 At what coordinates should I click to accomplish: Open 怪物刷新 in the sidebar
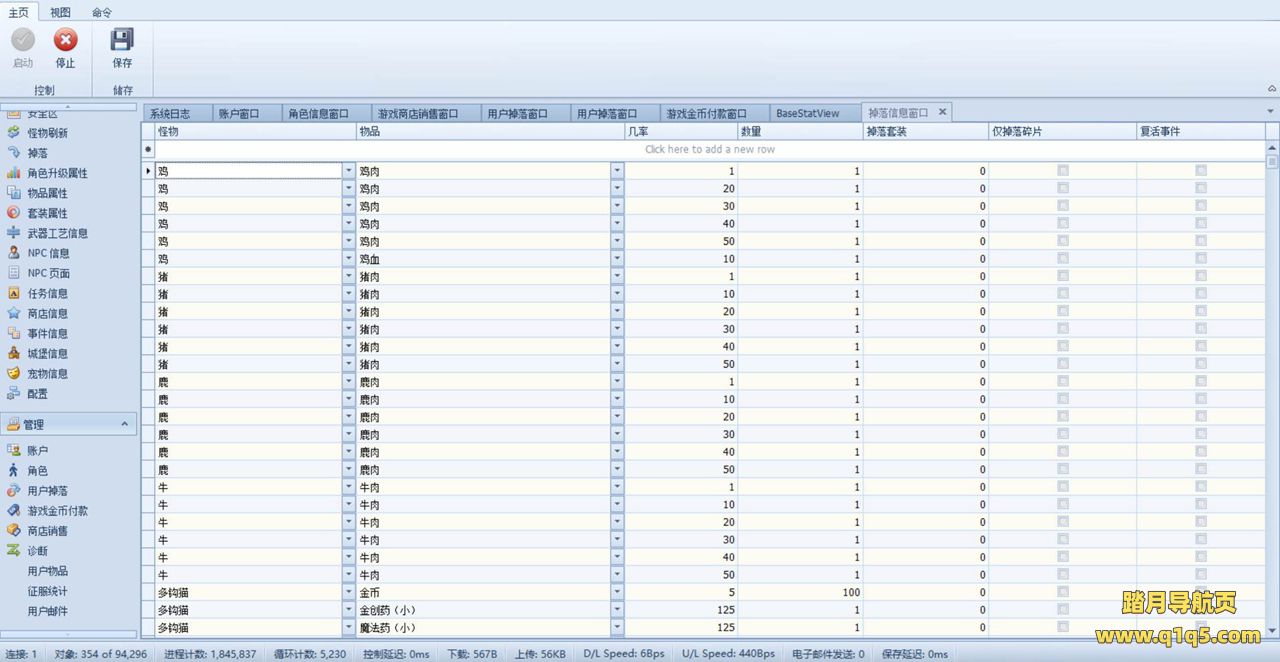click(47, 133)
